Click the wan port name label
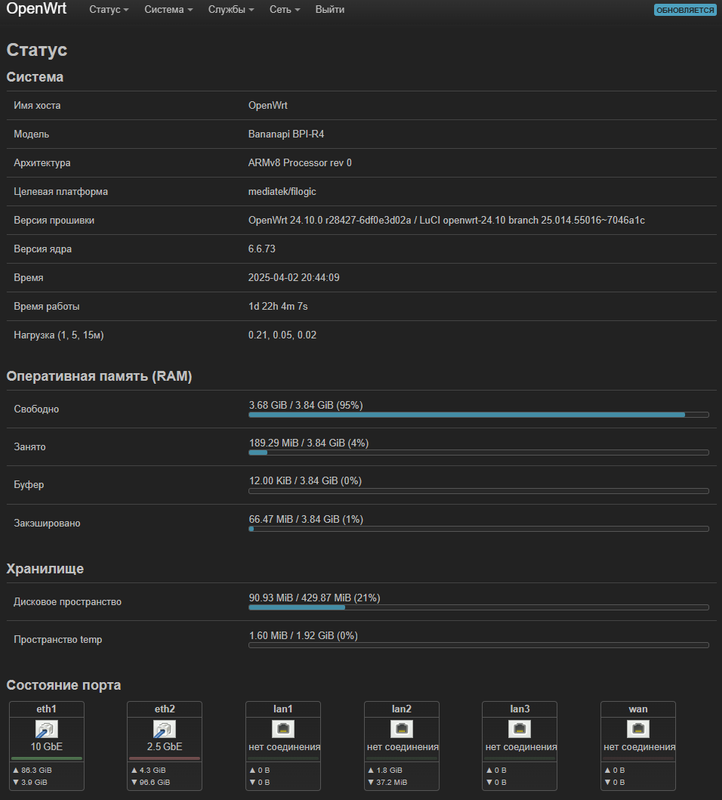The width and height of the screenshot is (722, 800). pyautogui.click(x=638, y=709)
